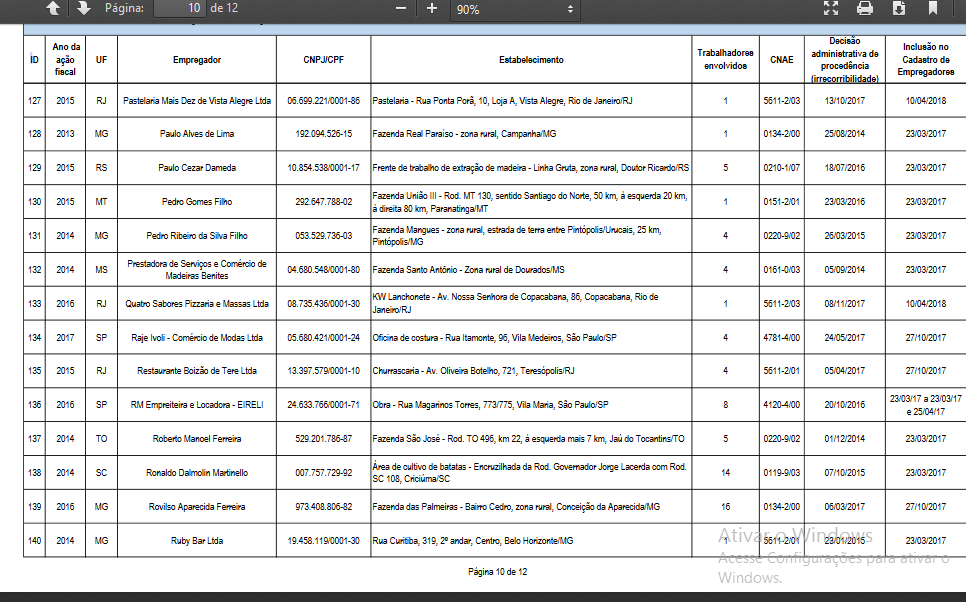This screenshot has width=966, height=602.
Task: Click CNAE code '4120-4/00'
Action: click(782, 405)
